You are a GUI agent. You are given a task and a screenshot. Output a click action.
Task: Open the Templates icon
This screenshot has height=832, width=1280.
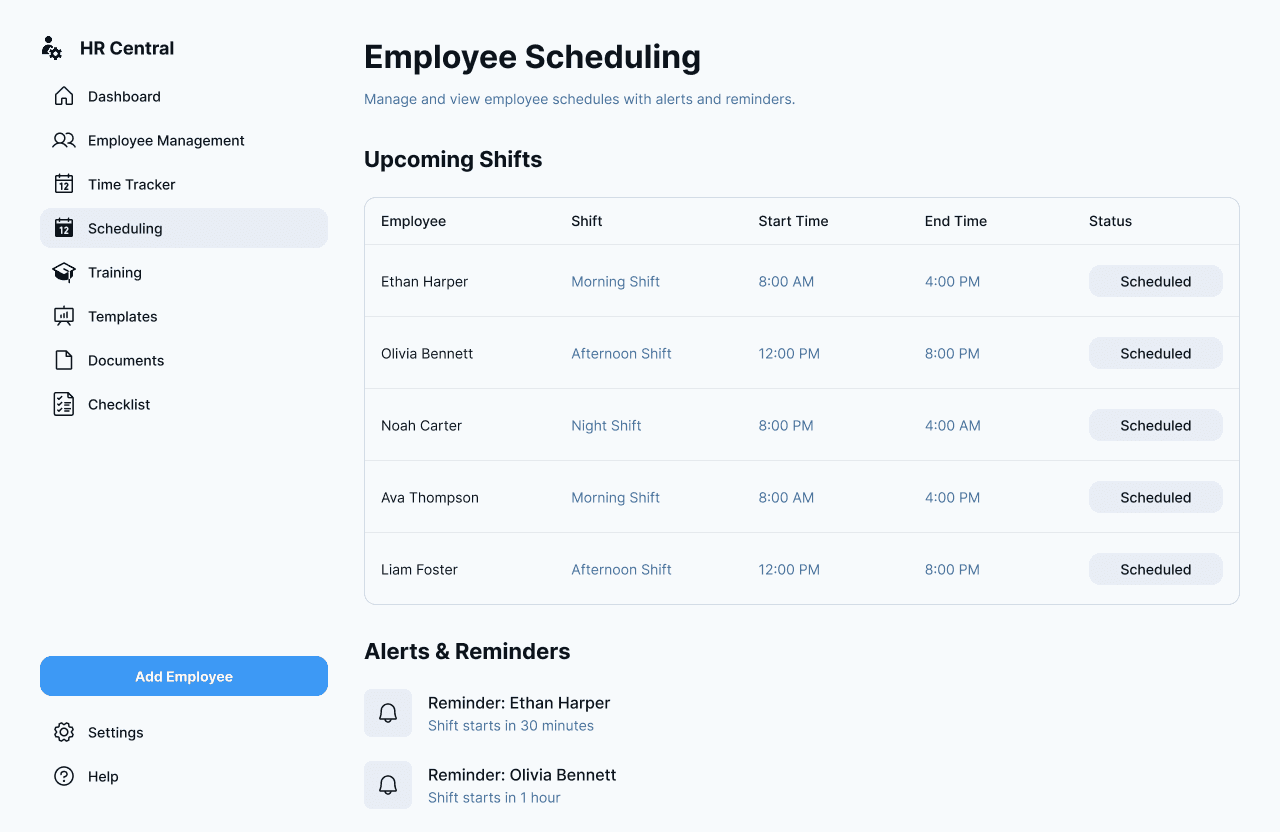pos(63,316)
